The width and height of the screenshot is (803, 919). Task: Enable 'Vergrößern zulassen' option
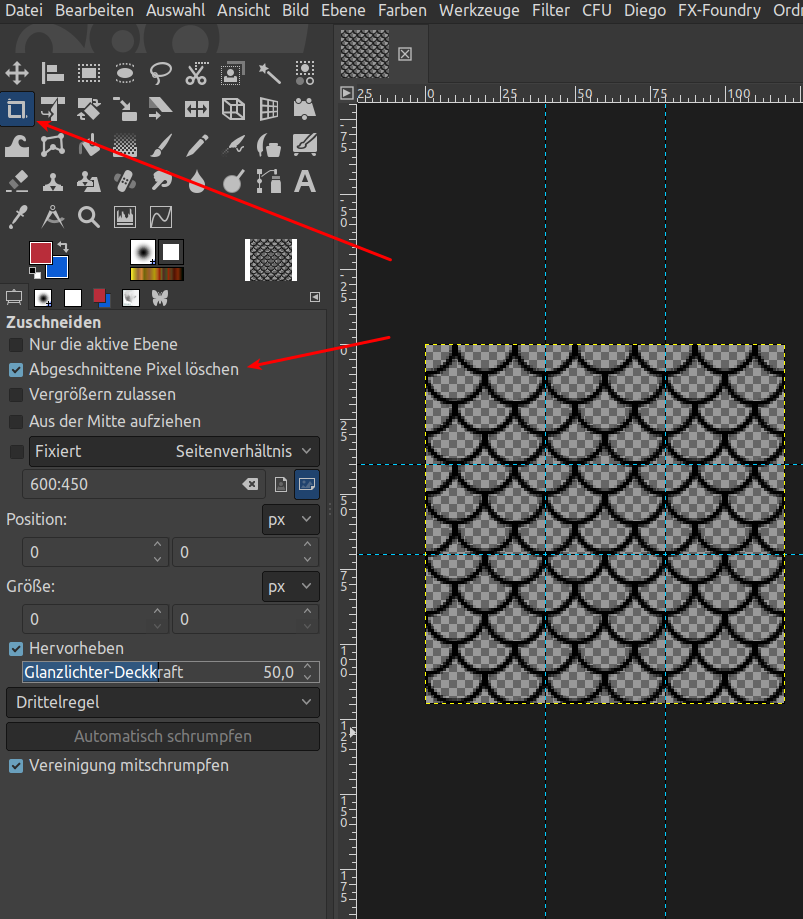point(16,395)
